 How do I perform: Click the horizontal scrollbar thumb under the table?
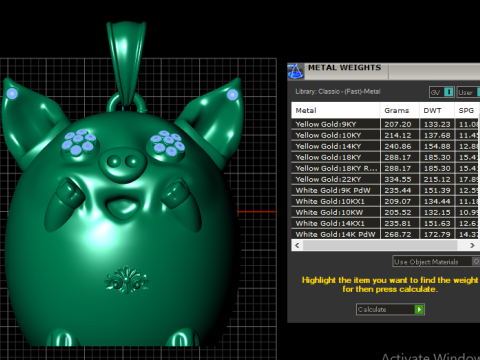coord(380,245)
